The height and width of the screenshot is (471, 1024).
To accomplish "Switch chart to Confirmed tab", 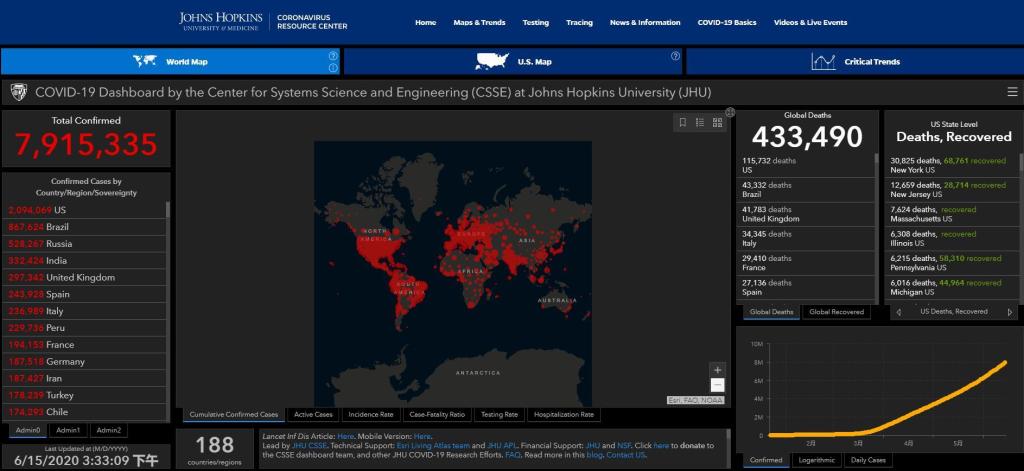I will [x=766, y=460].
